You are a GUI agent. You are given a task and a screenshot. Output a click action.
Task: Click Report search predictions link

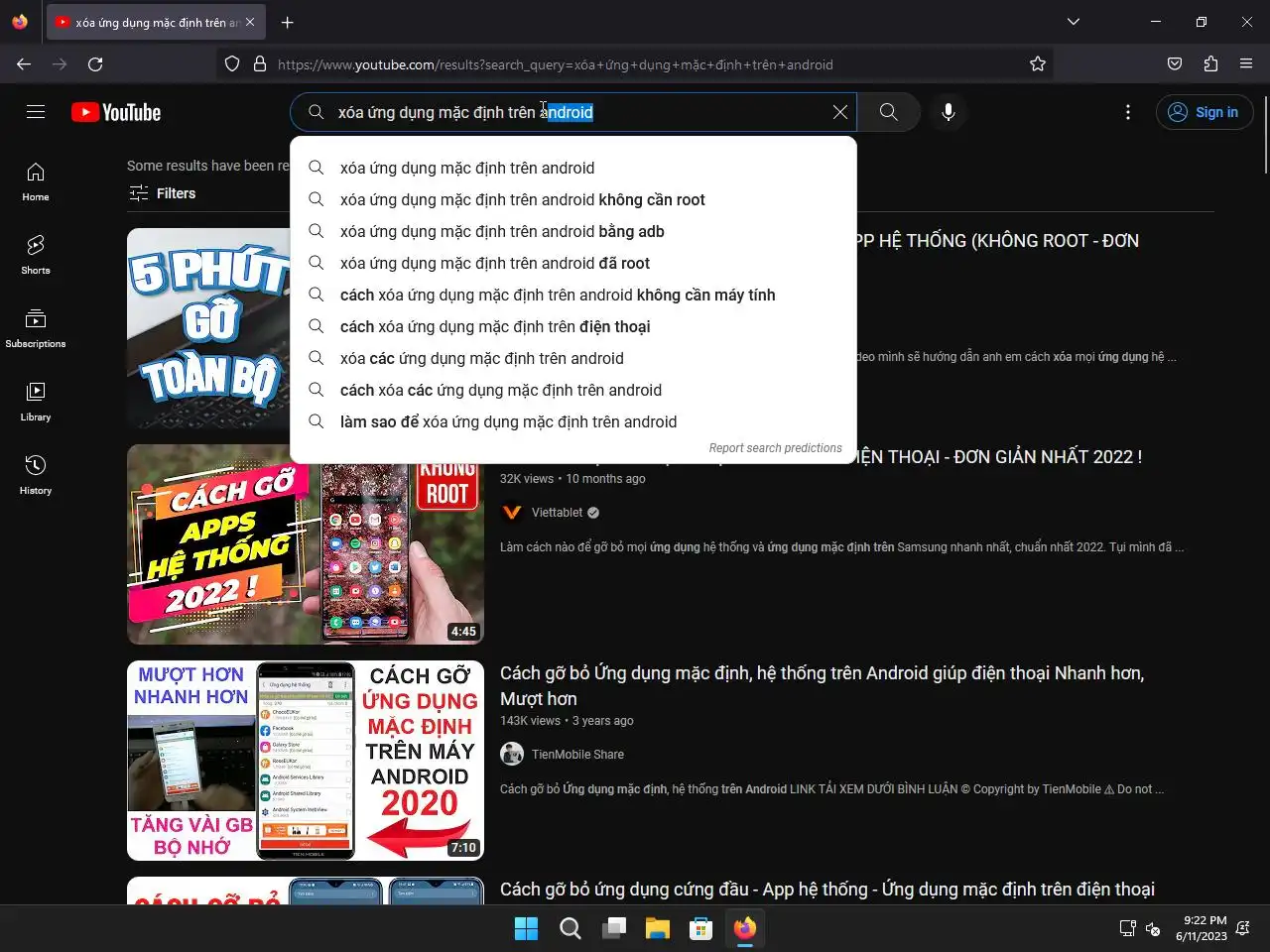[775, 448]
